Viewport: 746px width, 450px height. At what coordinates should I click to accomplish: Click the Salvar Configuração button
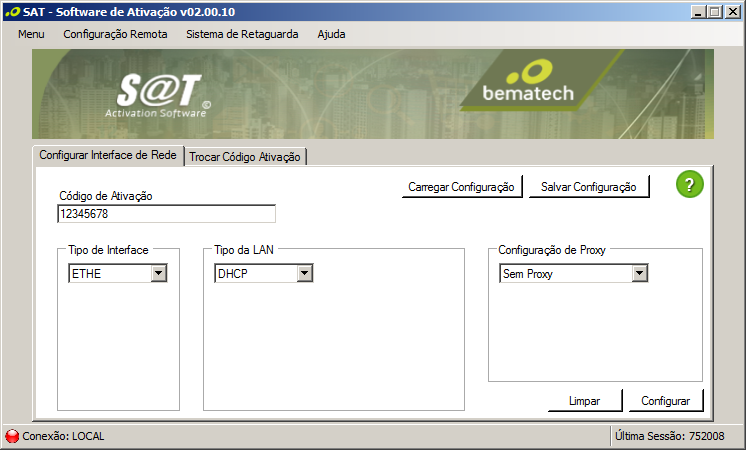(589, 187)
